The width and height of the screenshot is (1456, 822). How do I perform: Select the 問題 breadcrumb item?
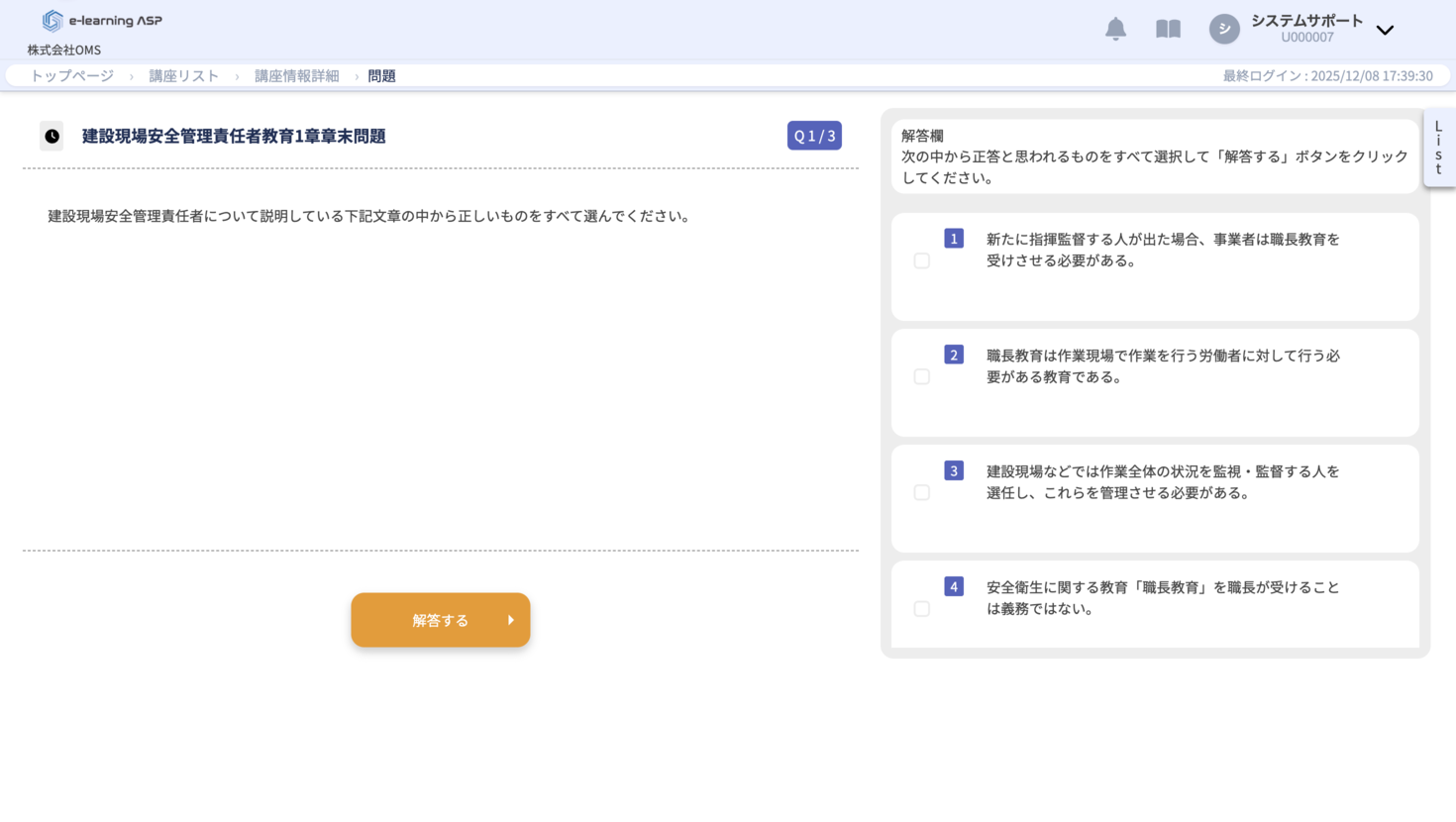coord(381,75)
